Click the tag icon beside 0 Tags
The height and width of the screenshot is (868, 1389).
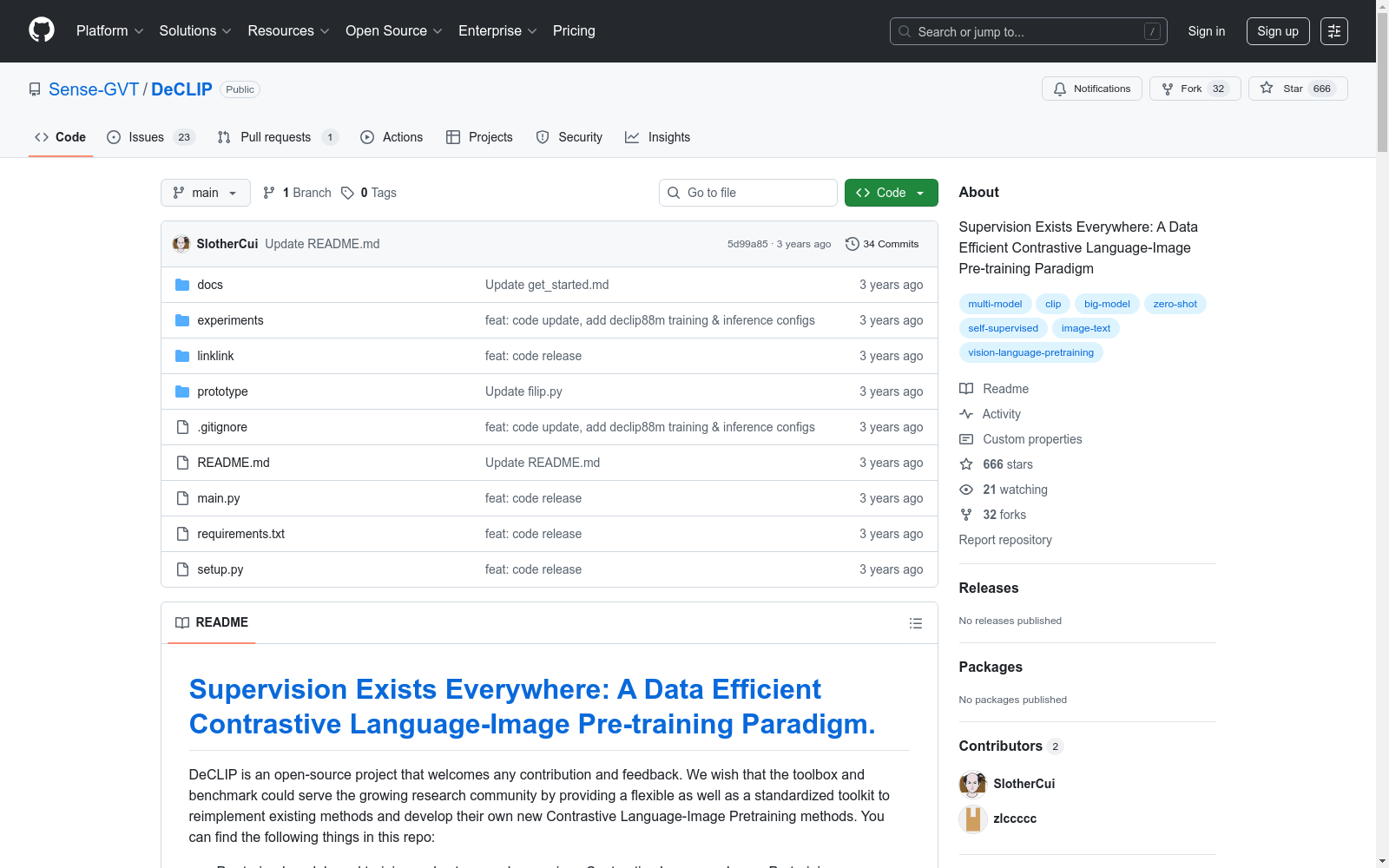pos(347,193)
